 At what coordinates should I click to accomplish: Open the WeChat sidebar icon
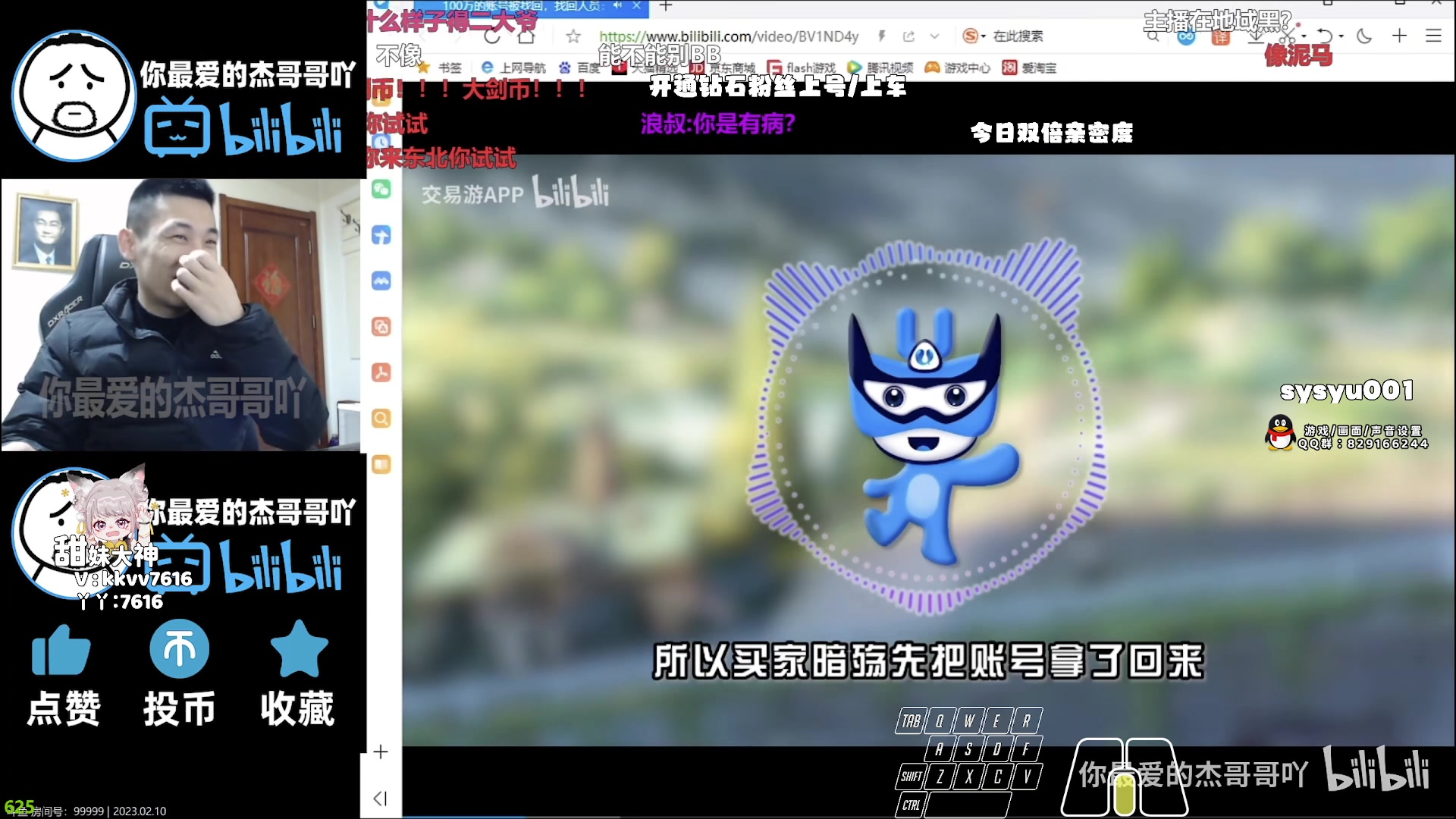[x=381, y=189]
